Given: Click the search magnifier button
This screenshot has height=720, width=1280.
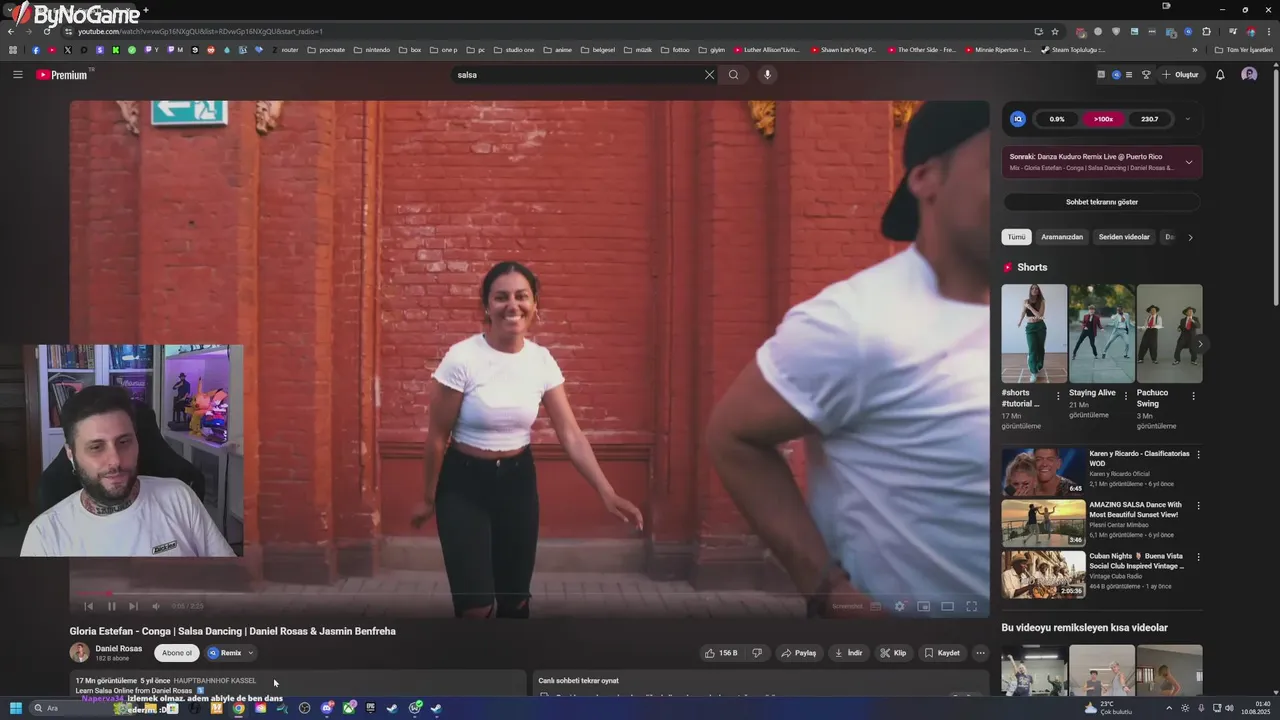Looking at the screenshot, I should click(734, 75).
